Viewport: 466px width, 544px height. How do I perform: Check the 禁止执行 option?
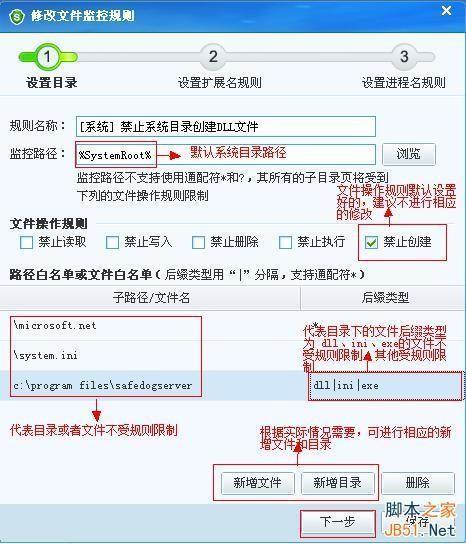coord(285,243)
